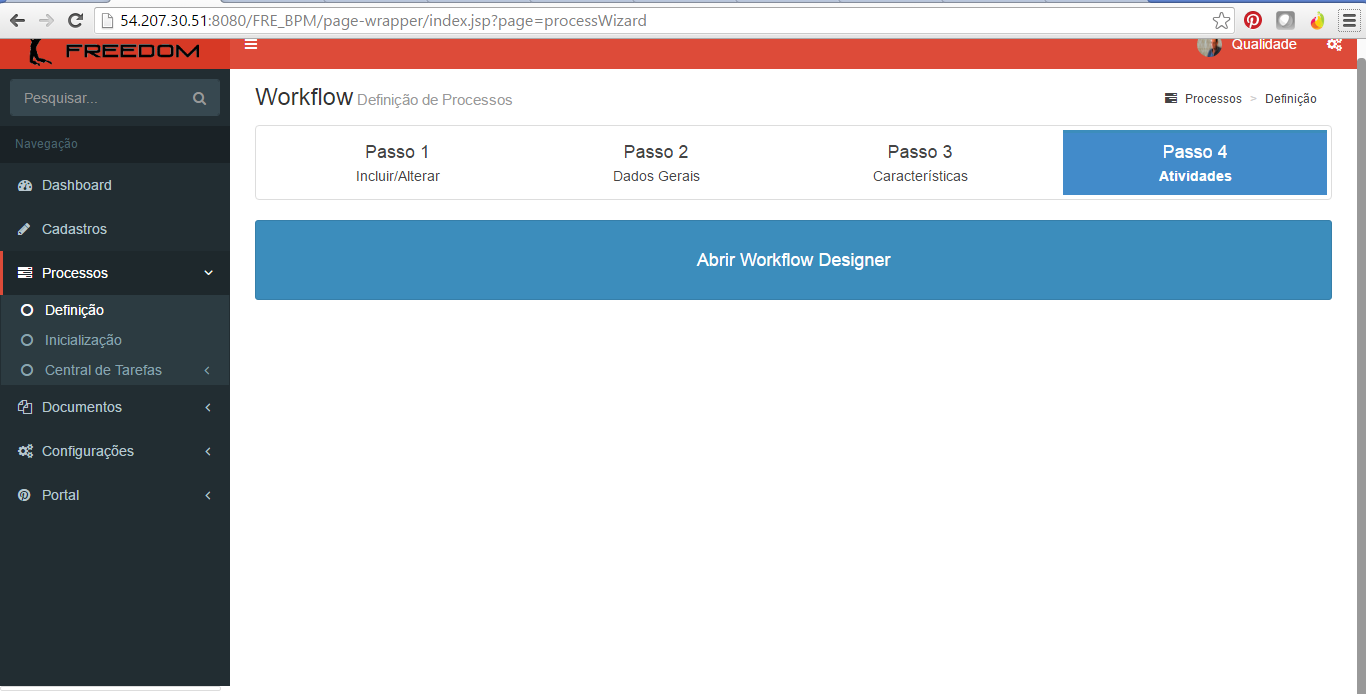Image resolution: width=1366 pixels, height=694 pixels.
Task: Click the Central de Tarefas circle icon
Action: 27,370
